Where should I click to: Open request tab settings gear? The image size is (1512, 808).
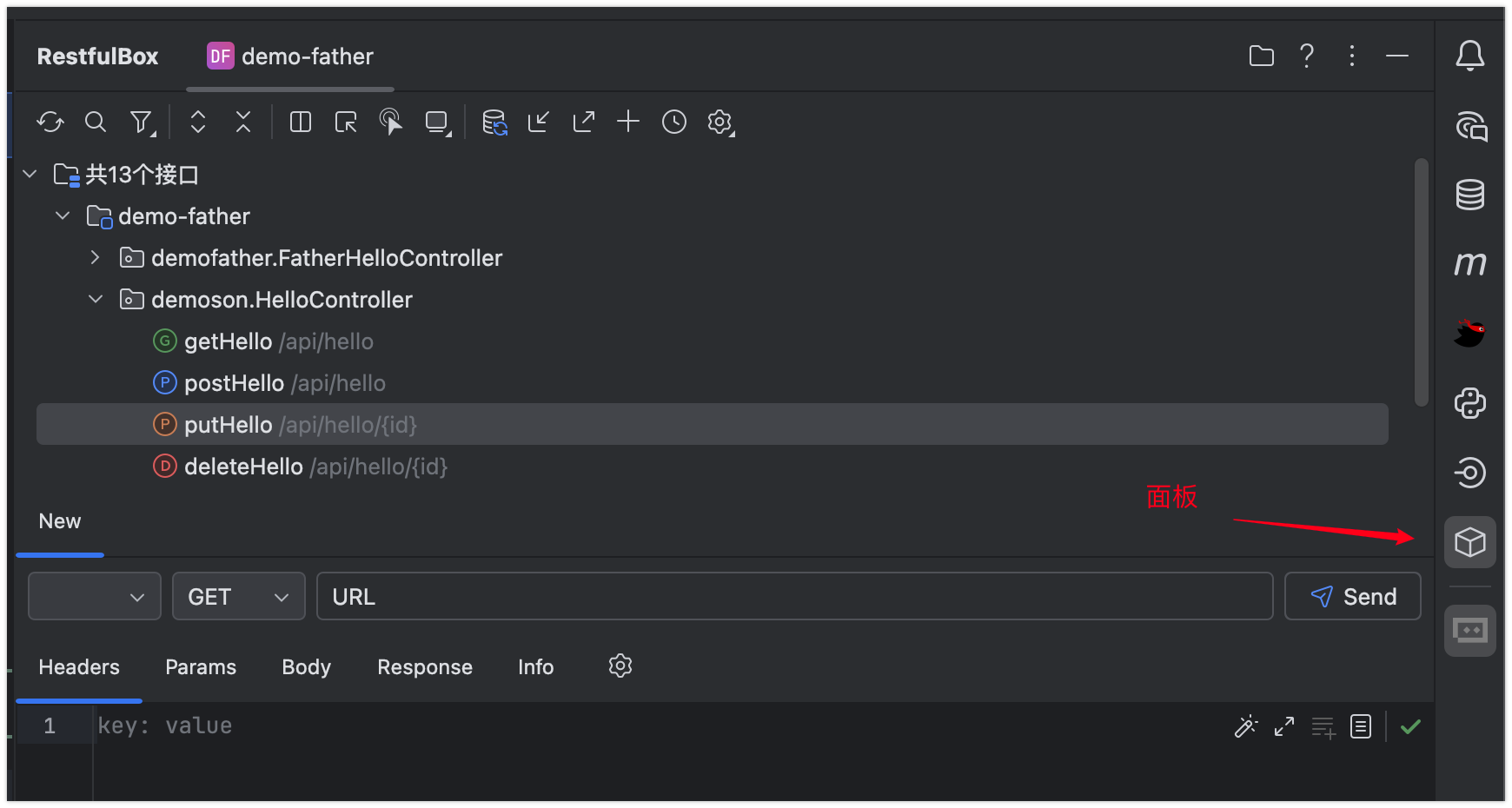620,666
